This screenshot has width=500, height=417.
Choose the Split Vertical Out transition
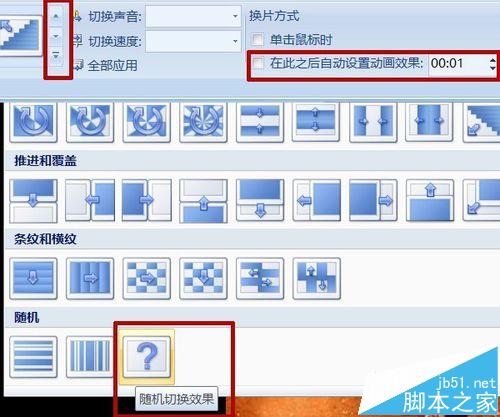[x=429, y=122]
